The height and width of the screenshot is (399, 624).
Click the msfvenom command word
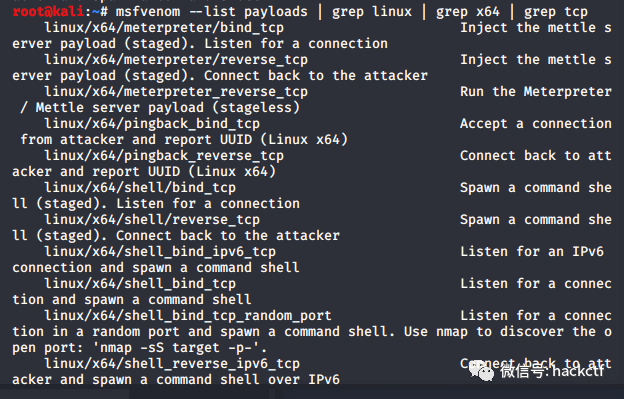tap(148, 12)
